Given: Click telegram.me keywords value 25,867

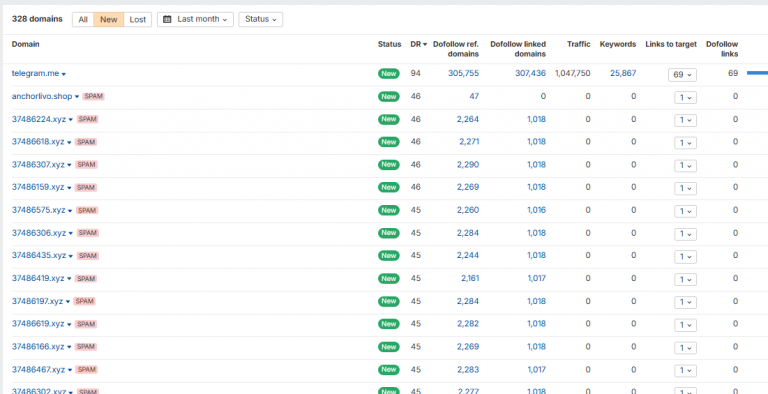Looking at the screenshot, I should [x=623, y=74].
